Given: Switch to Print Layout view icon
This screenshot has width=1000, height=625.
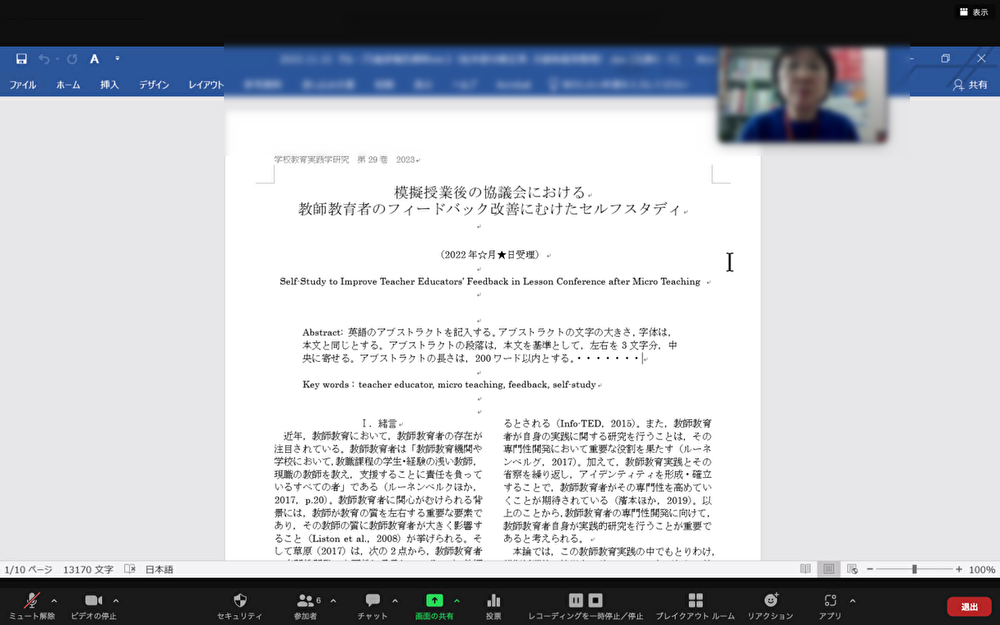Looking at the screenshot, I should point(828,569).
